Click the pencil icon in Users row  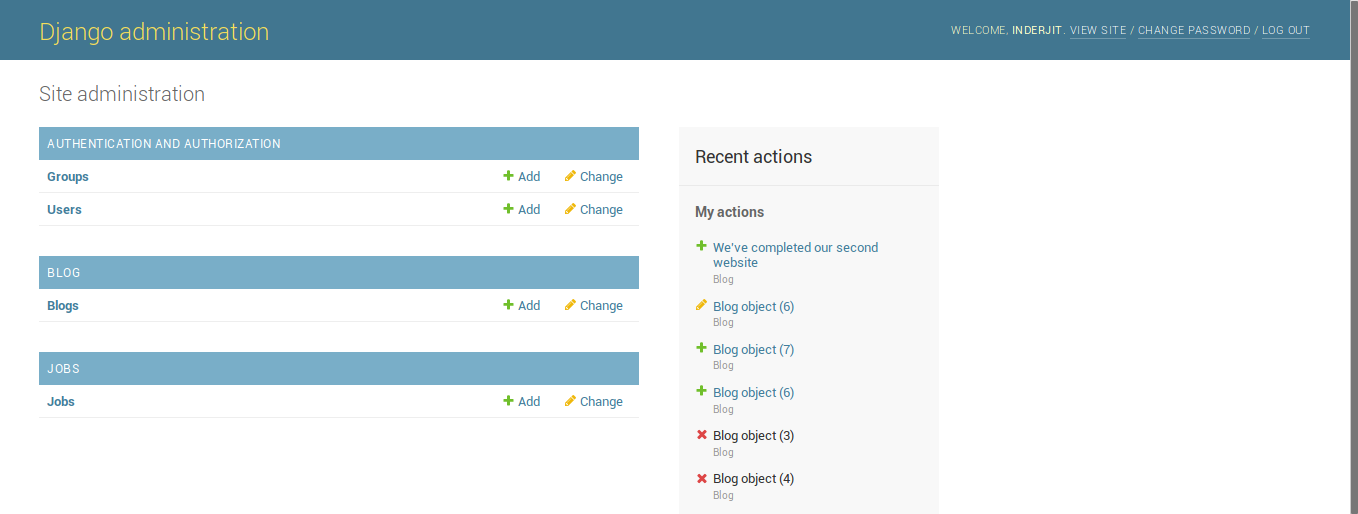[x=570, y=209]
